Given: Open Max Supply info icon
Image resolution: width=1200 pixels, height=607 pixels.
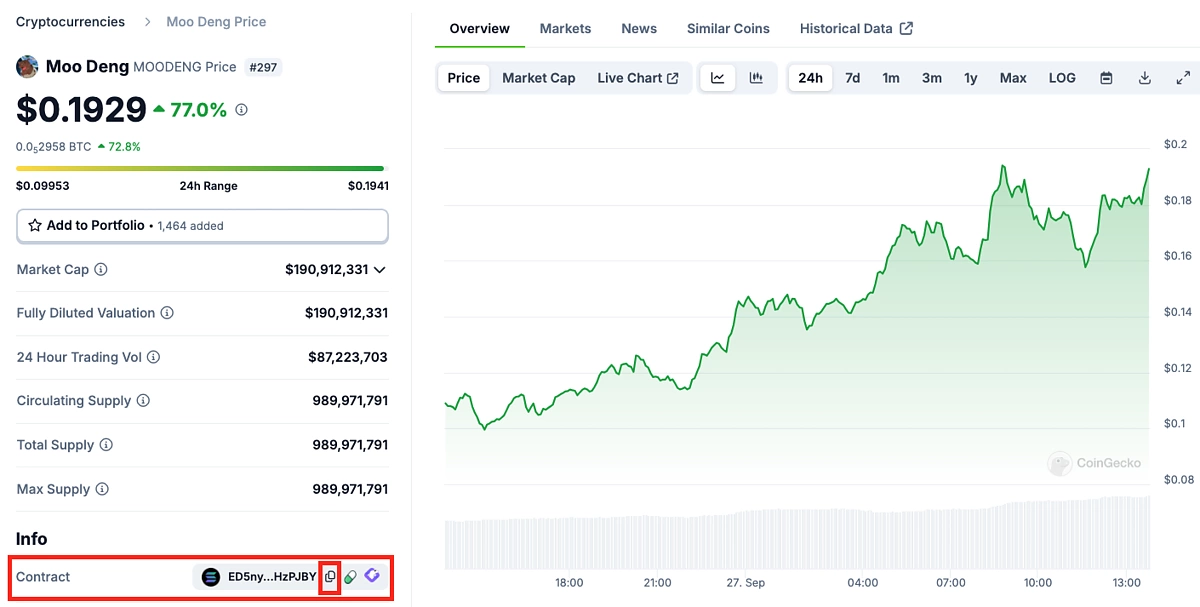Looking at the screenshot, I should tap(102, 489).
